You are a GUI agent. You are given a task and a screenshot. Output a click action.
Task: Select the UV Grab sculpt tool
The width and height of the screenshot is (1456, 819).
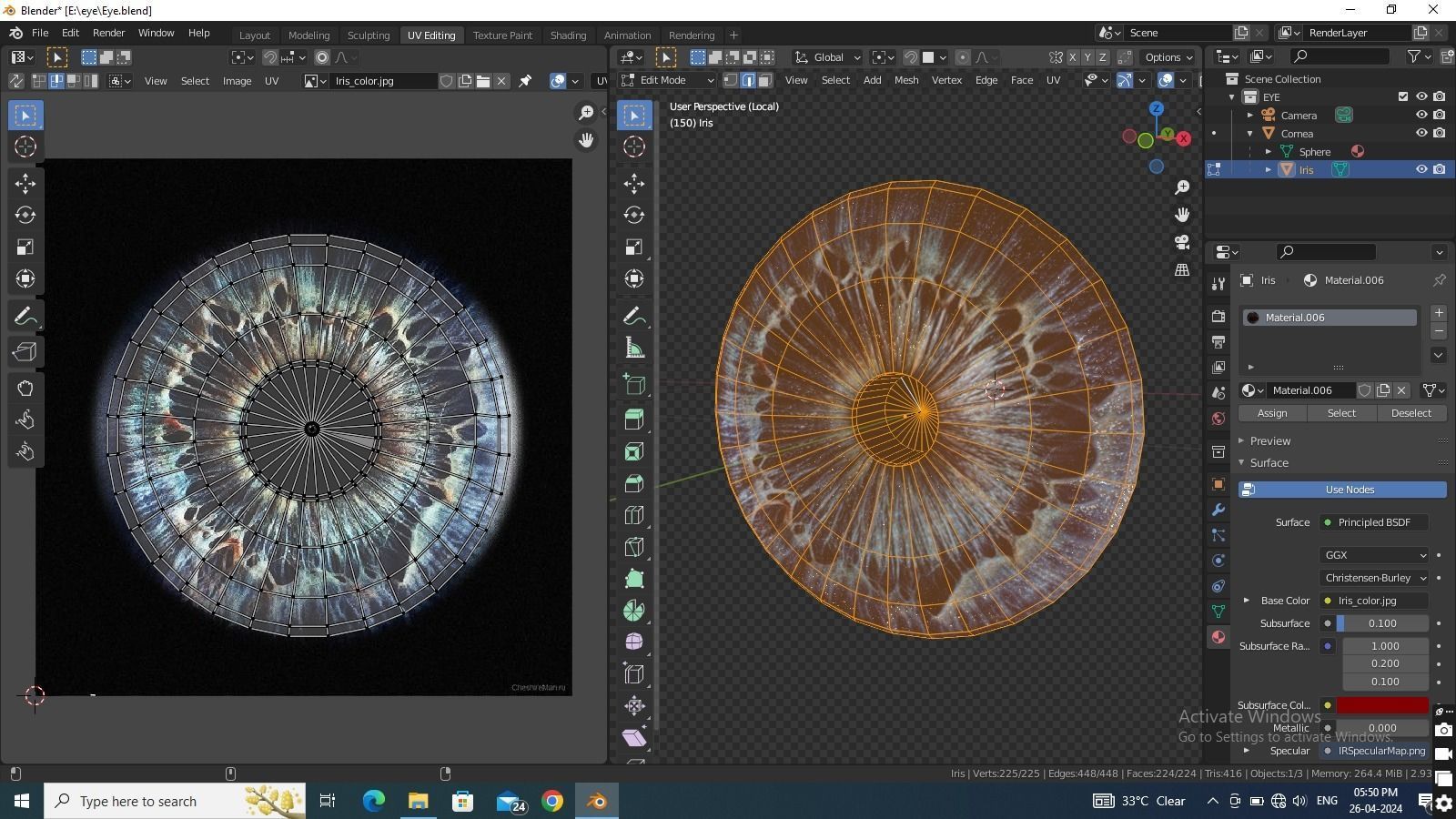[25, 389]
